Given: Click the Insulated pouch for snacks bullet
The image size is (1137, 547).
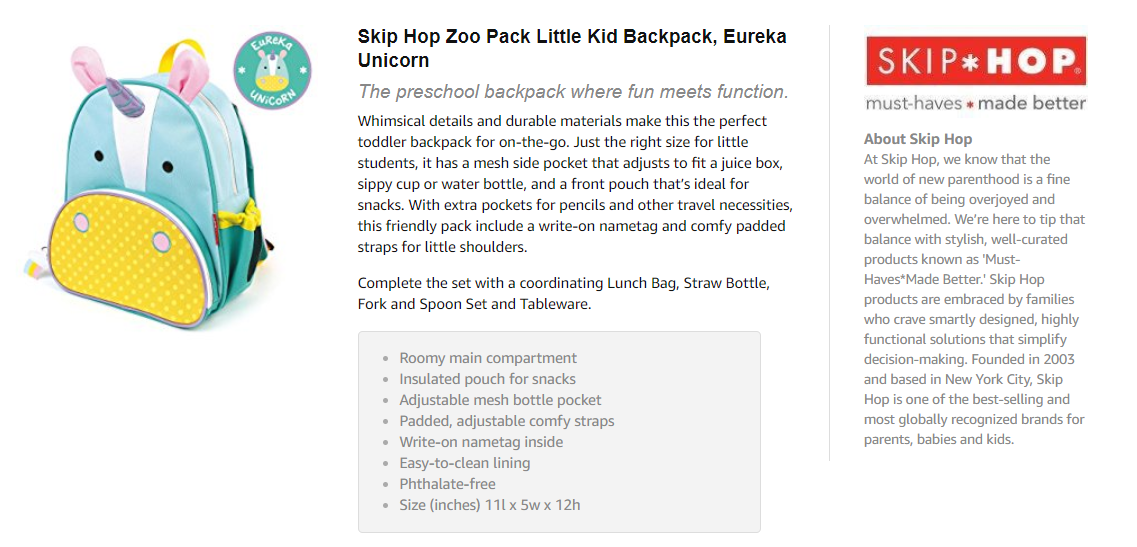Looking at the screenshot, I should point(487,379).
